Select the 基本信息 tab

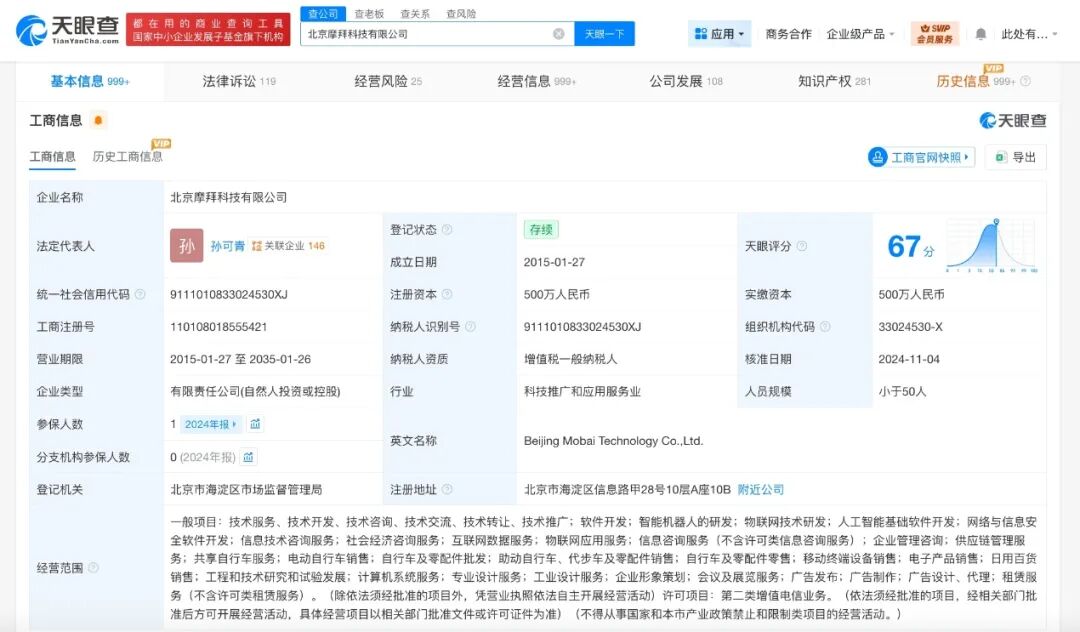(90, 81)
